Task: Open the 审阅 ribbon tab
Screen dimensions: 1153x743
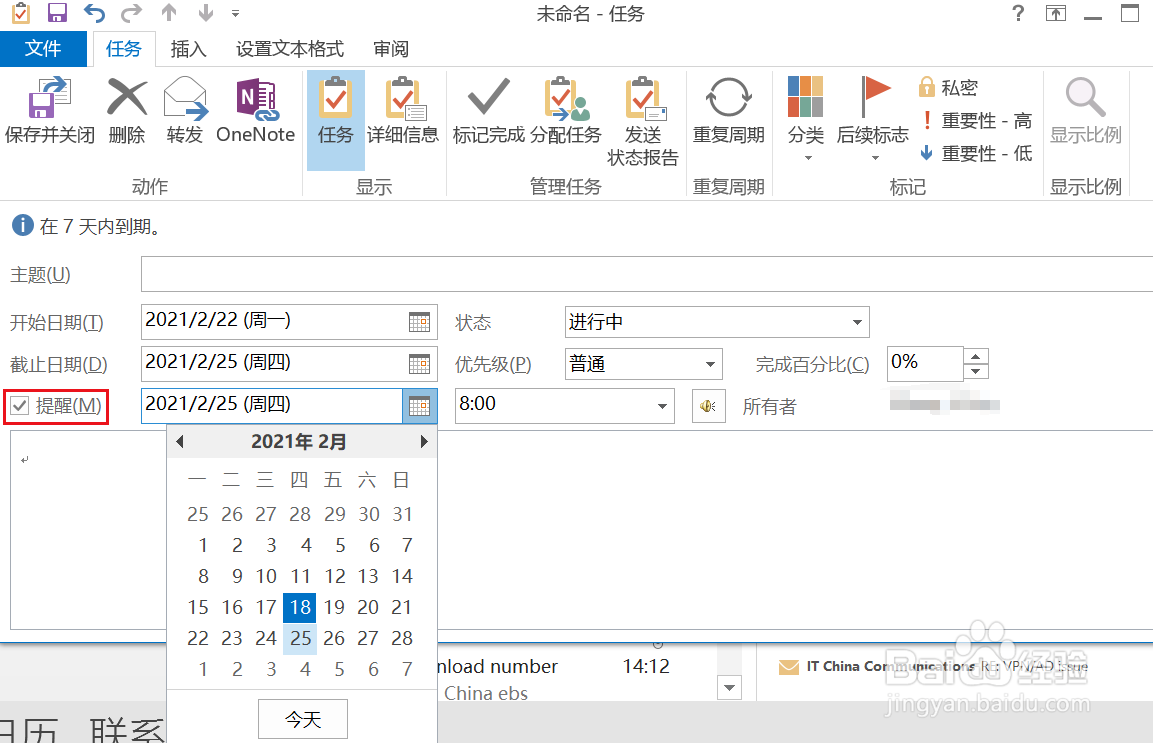Action: 390,47
